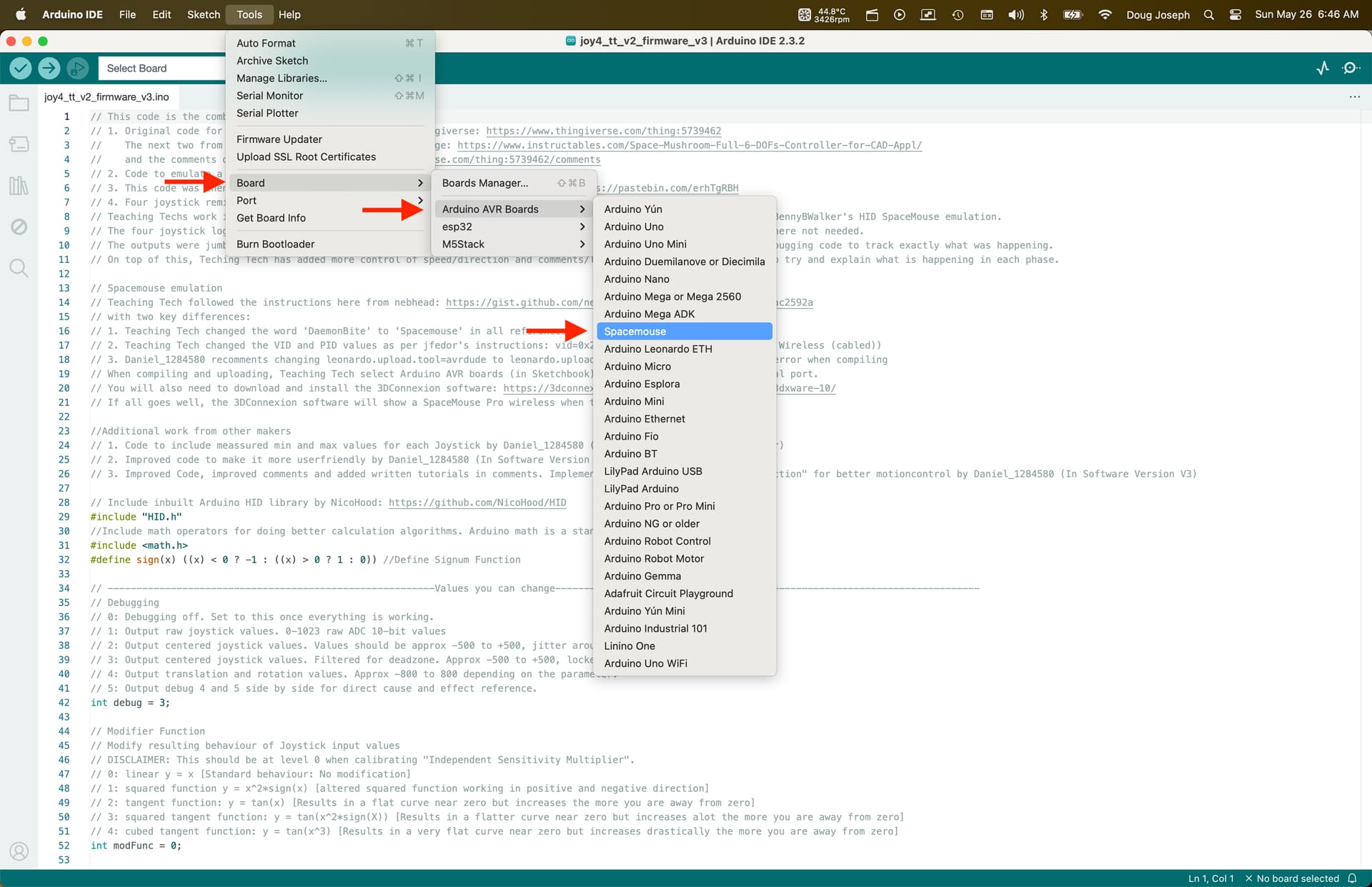Click the Bluetooth icon in menu bar
Image resolution: width=1372 pixels, height=887 pixels.
1043,14
